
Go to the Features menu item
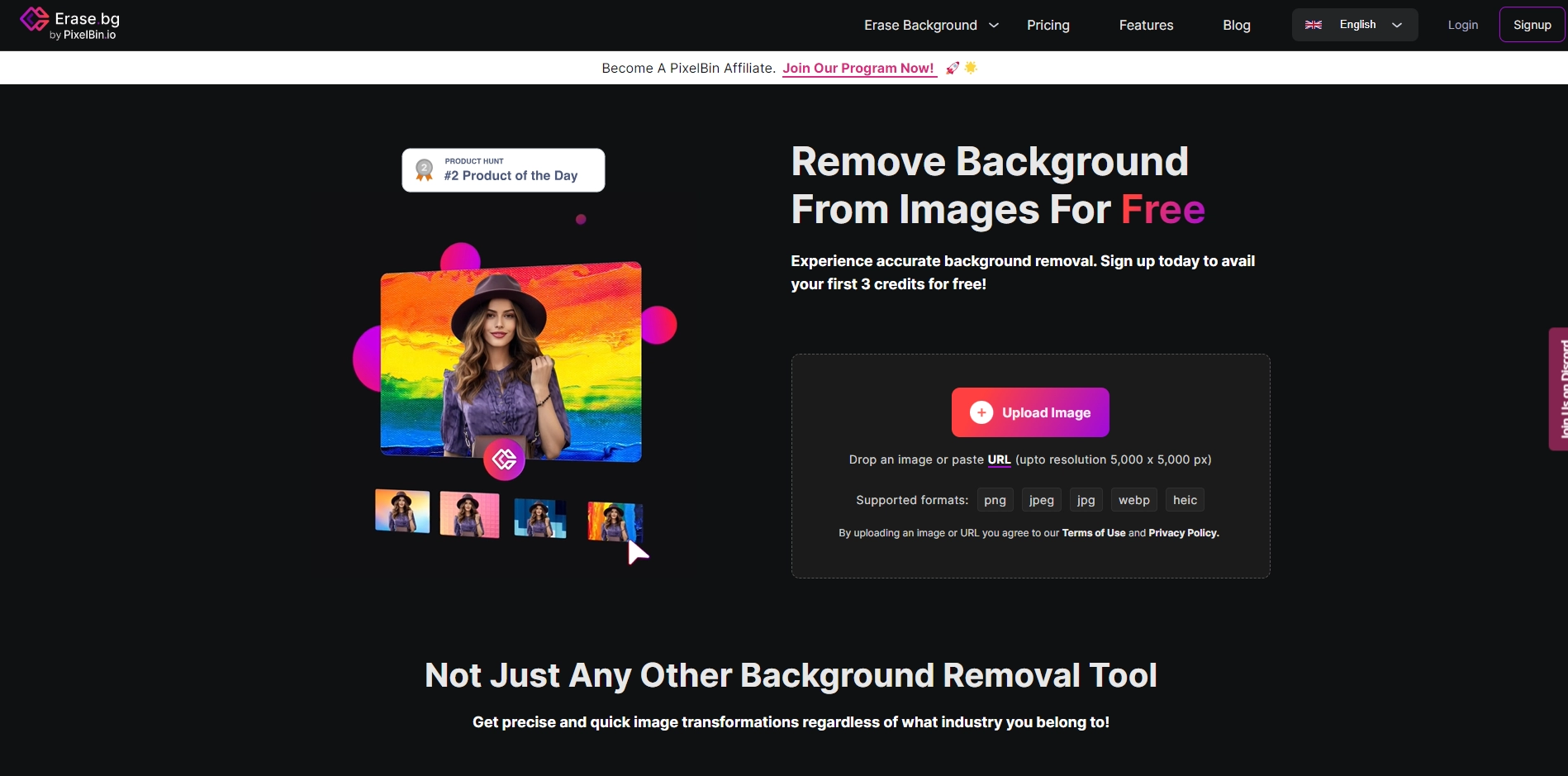(x=1146, y=26)
